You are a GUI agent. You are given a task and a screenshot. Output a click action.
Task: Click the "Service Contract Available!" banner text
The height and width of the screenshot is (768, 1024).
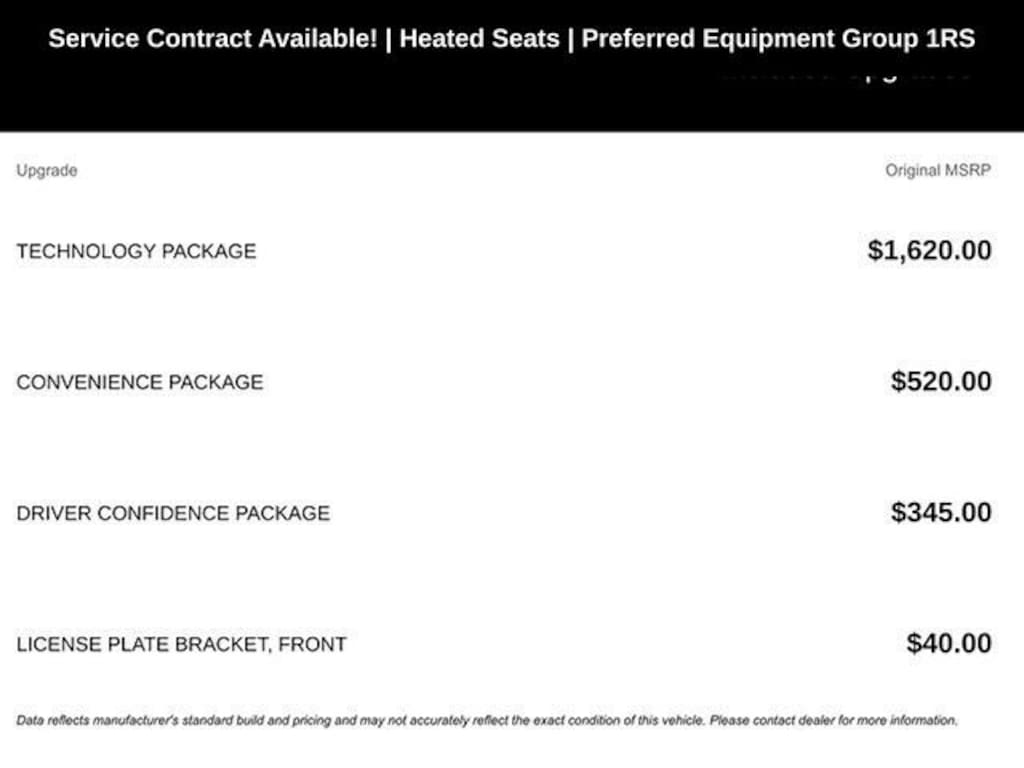coord(212,39)
